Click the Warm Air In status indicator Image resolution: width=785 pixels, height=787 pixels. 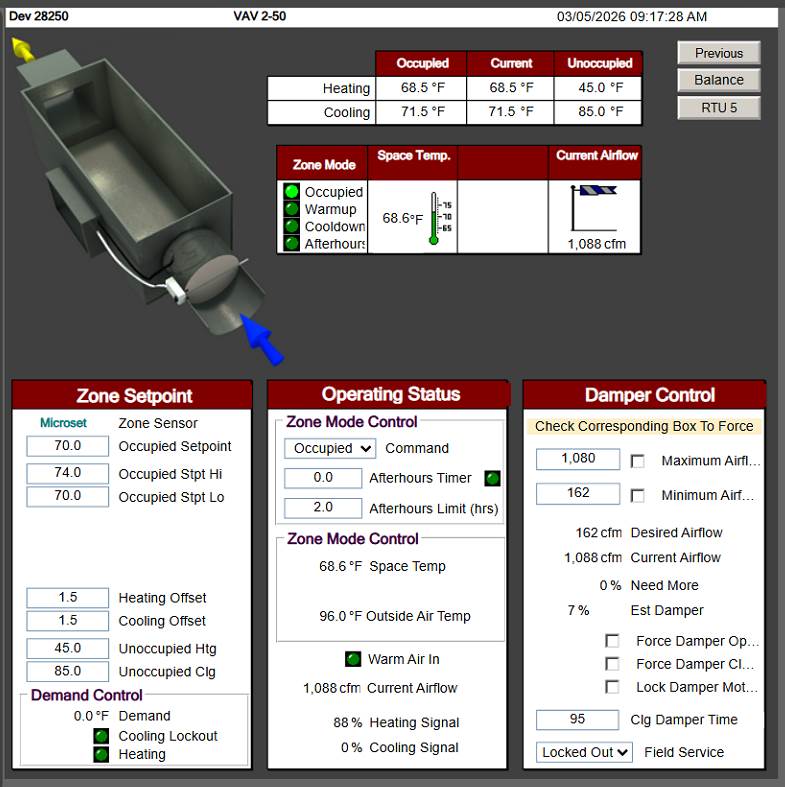click(353, 659)
